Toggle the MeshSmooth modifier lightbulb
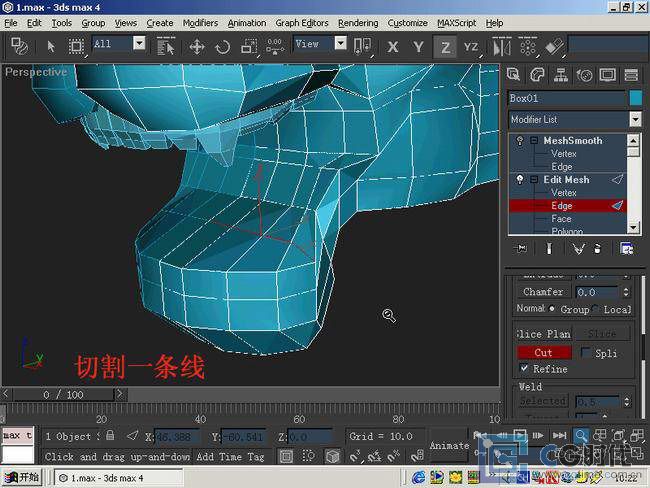The image size is (650, 488). (520, 141)
